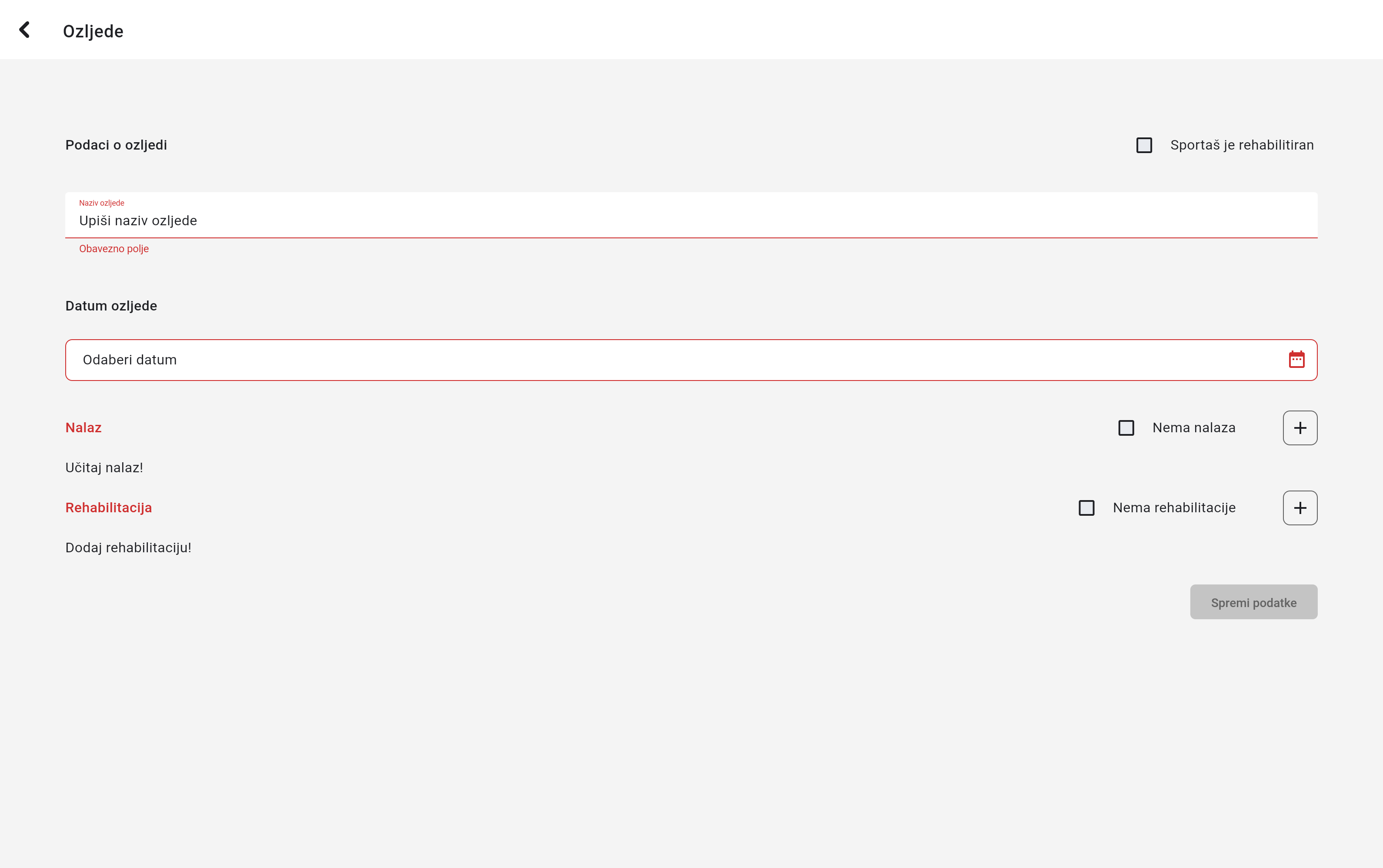Enable the 'Nema rehabilitacije' checkbox
The width and height of the screenshot is (1383, 868).
click(x=1086, y=508)
